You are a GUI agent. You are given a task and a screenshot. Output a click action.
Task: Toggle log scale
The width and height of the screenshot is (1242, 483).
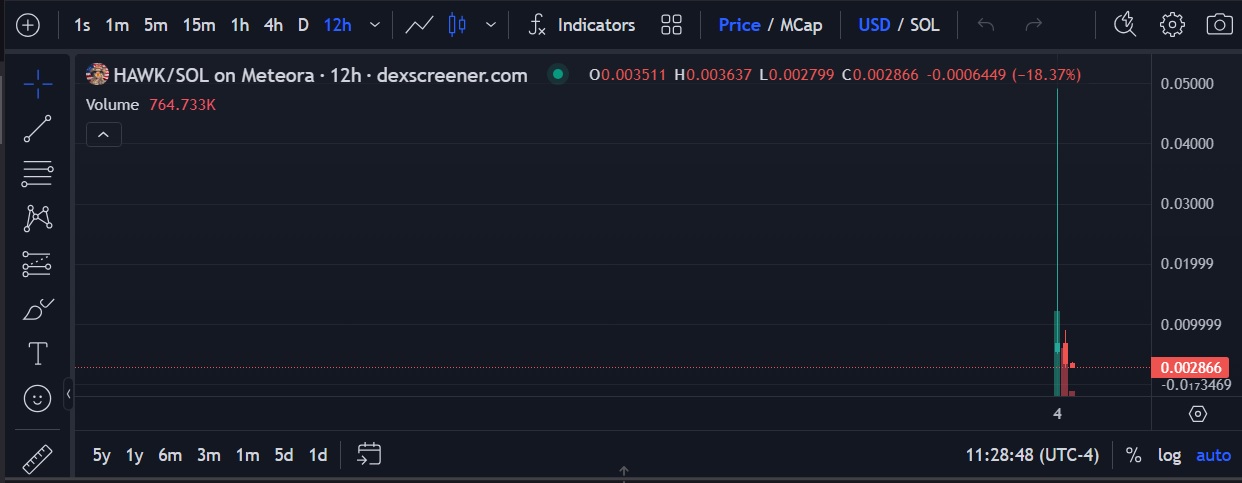click(x=1169, y=455)
